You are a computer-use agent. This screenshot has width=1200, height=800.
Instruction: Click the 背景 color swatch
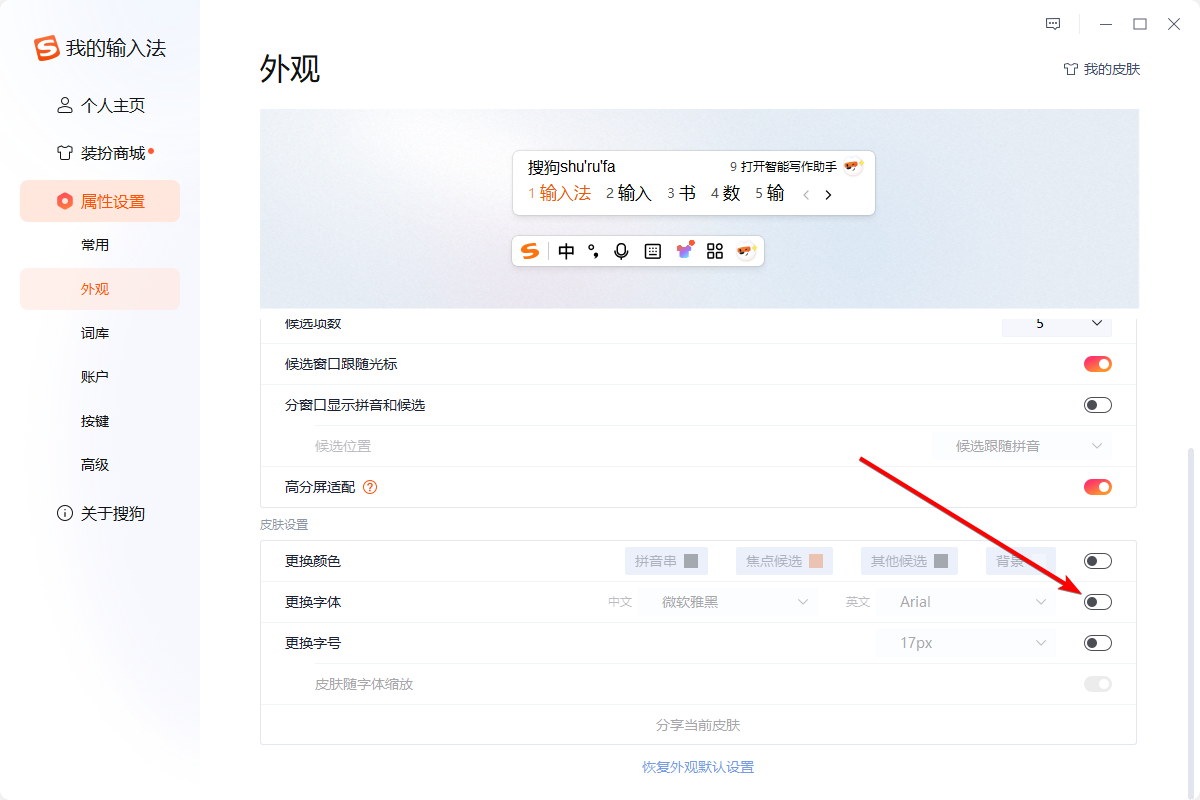(1020, 560)
